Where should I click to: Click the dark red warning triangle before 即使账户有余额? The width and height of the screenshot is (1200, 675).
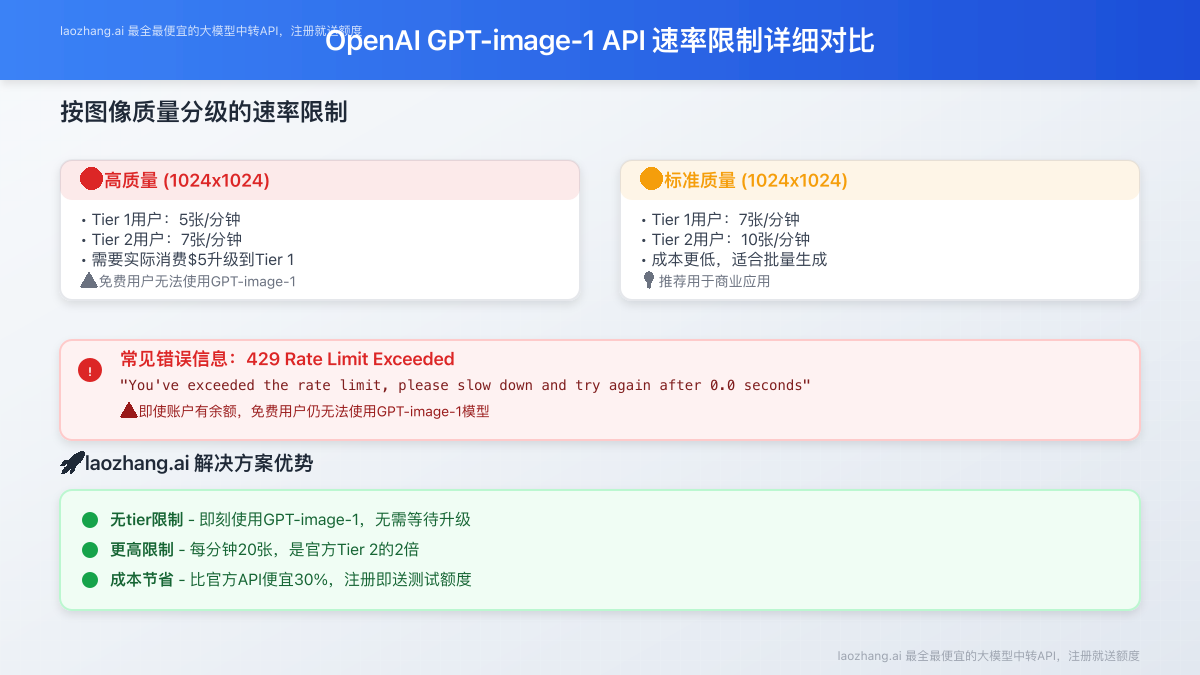[128, 410]
